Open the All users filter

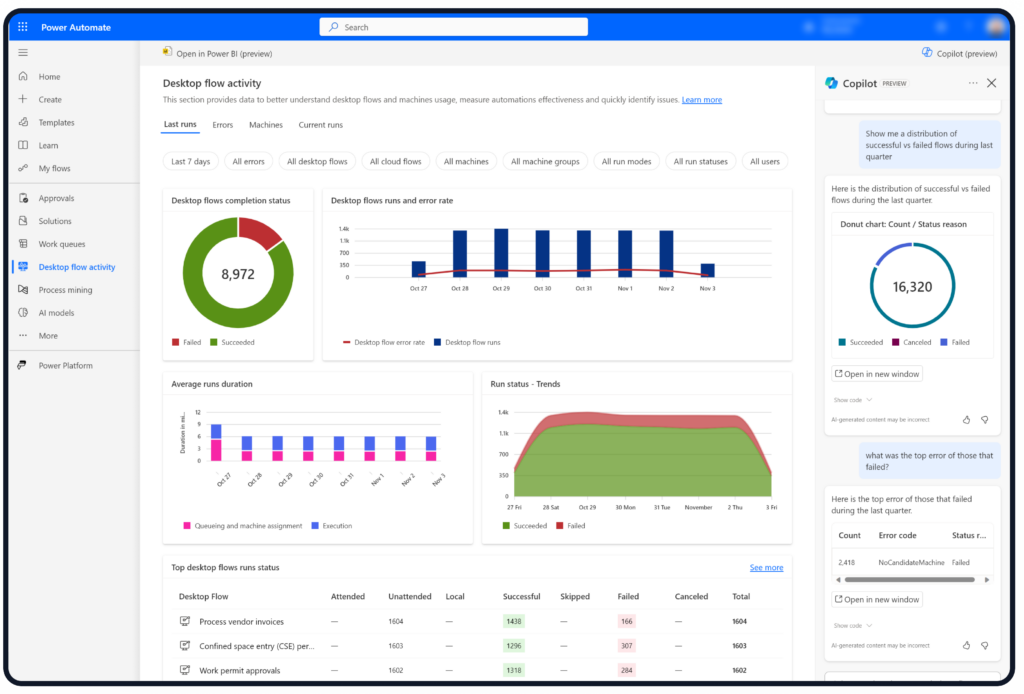click(764, 161)
